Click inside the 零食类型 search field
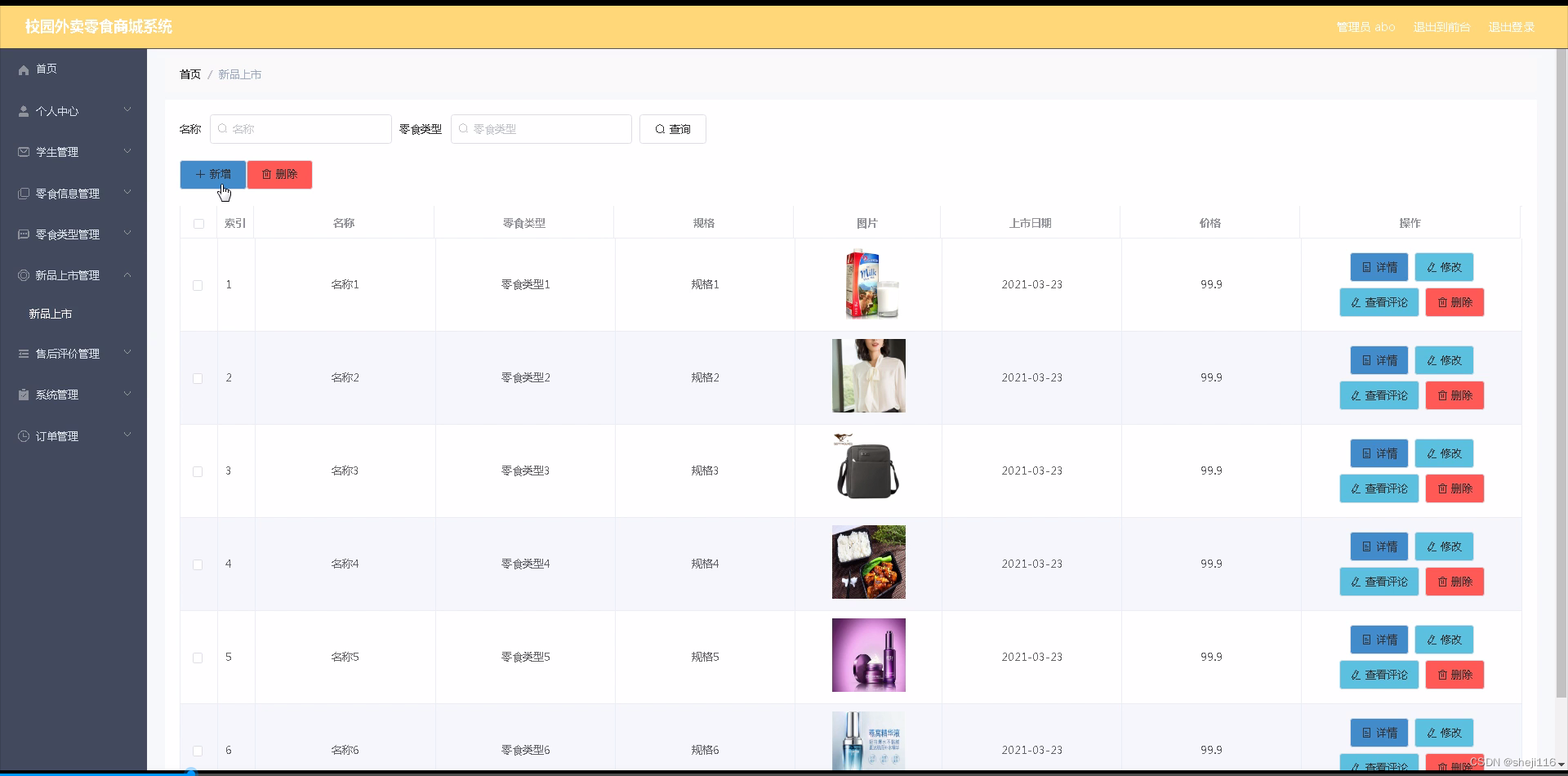Screen dimensions: 1568x776 point(541,129)
